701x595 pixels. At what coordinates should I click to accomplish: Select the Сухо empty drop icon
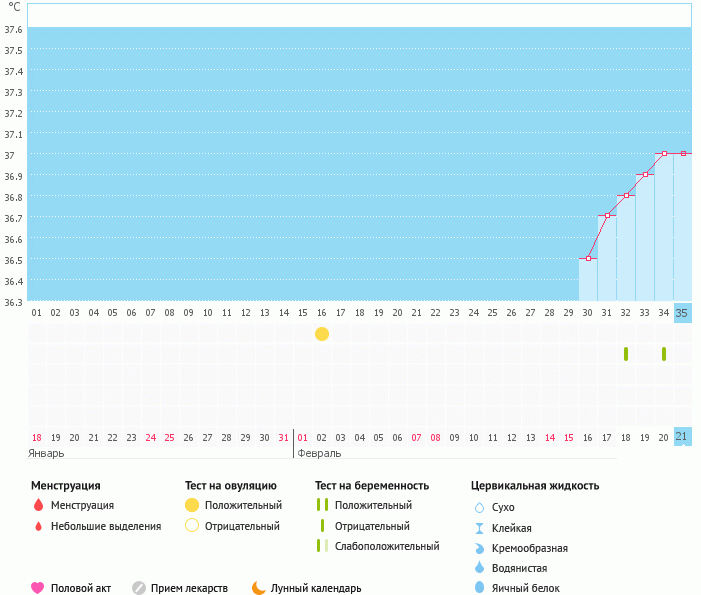pyautogui.click(x=480, y=507)
